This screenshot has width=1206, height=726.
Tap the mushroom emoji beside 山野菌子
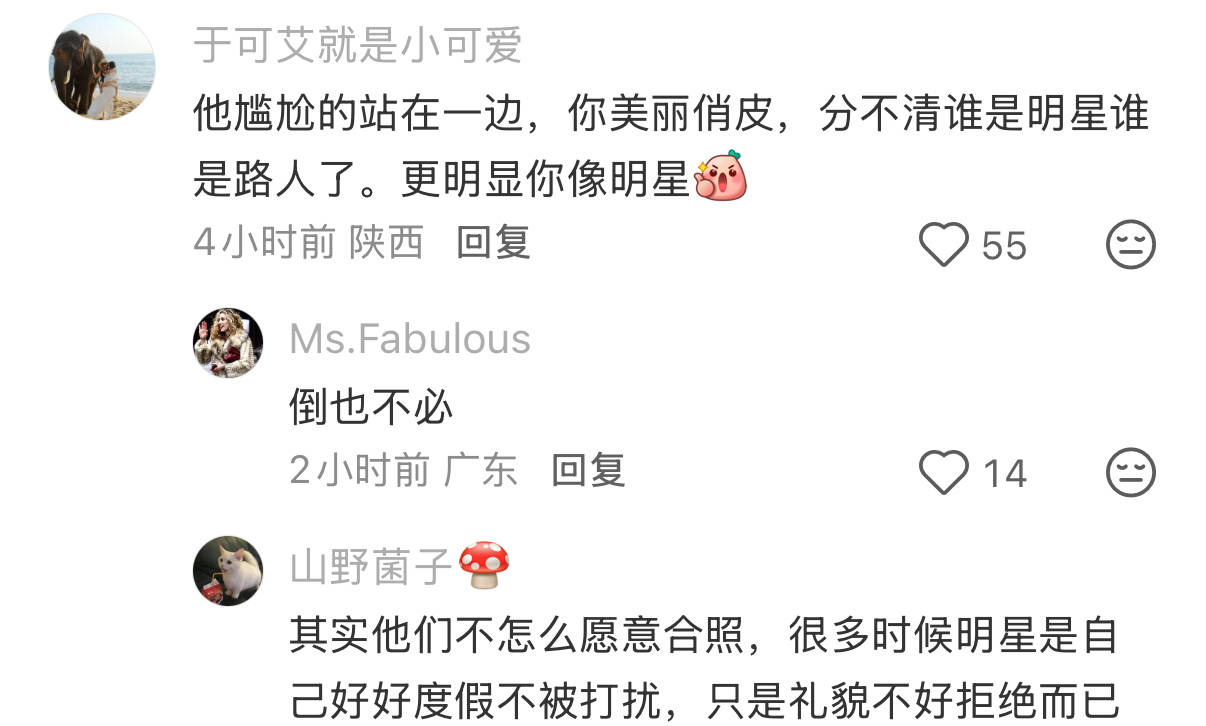click(485, 566)
